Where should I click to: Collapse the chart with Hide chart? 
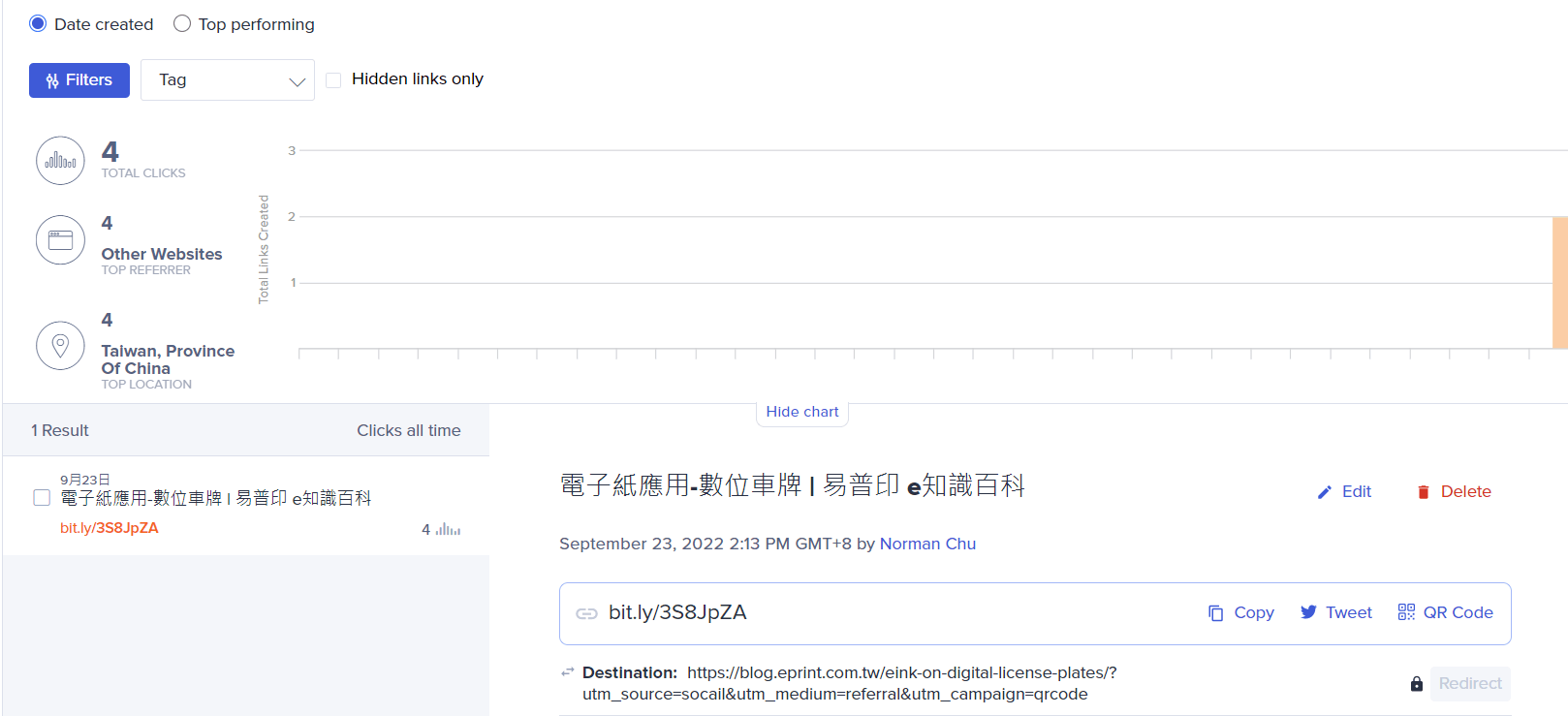[x=801, y=412]
